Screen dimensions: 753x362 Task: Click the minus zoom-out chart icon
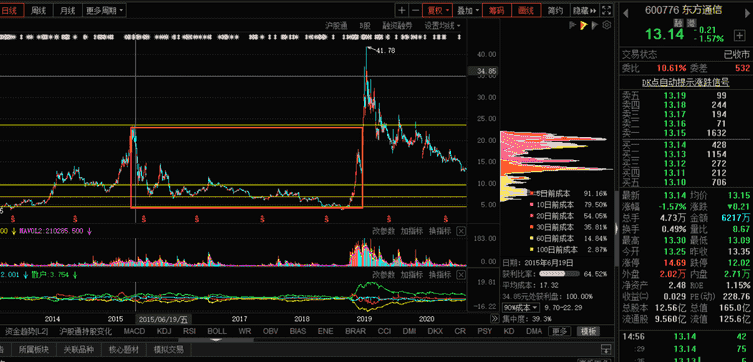tap(414, 10)
